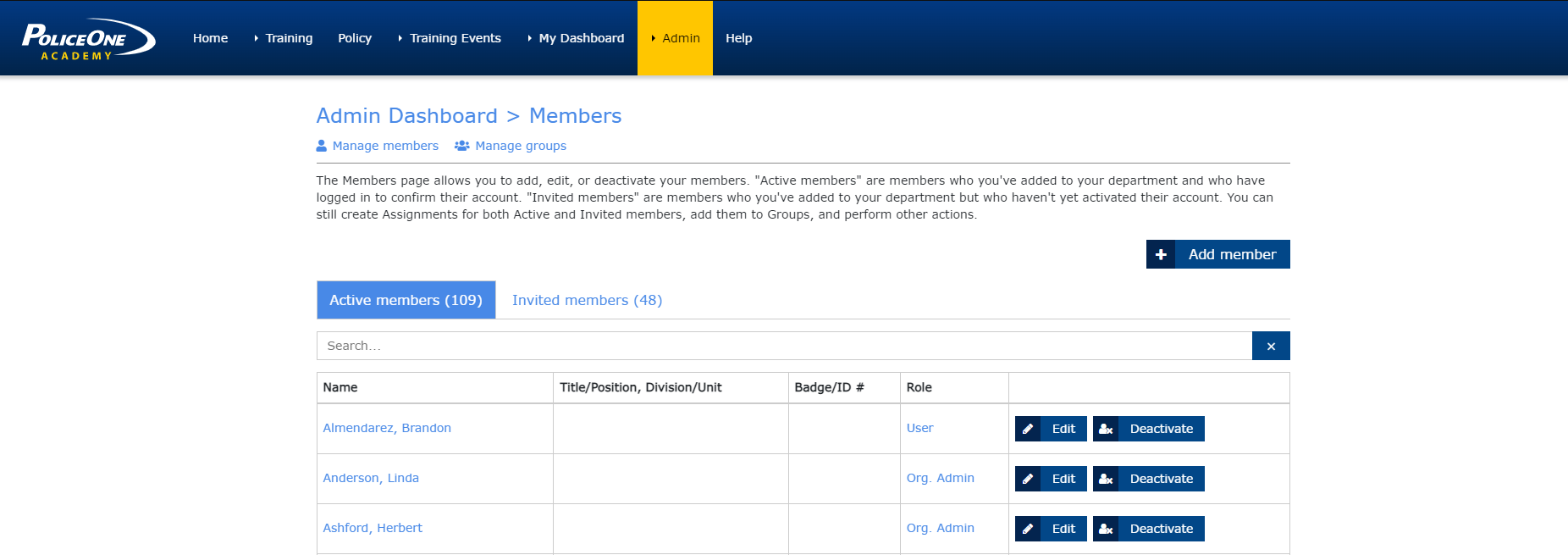
Task: Click pencil icon in Anderson, Linda row
Action: click(1028, 479)
